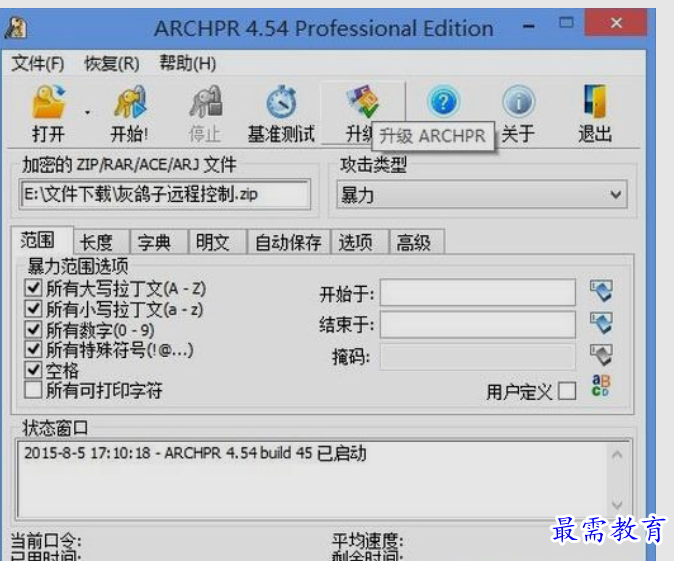Screen dimensions: 674x561
Task: Uncheck 所有数字(0 - 9)
Action: (x=34, y=329)
